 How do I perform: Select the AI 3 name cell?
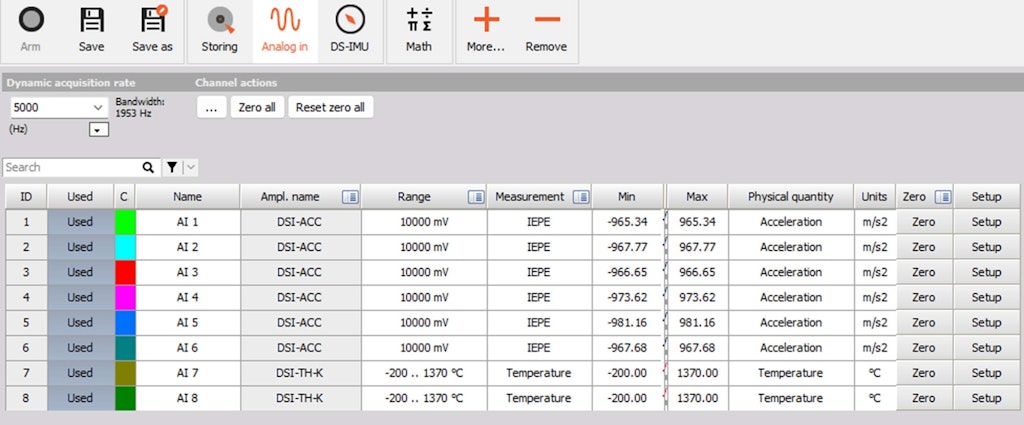(x=187, y=272)
